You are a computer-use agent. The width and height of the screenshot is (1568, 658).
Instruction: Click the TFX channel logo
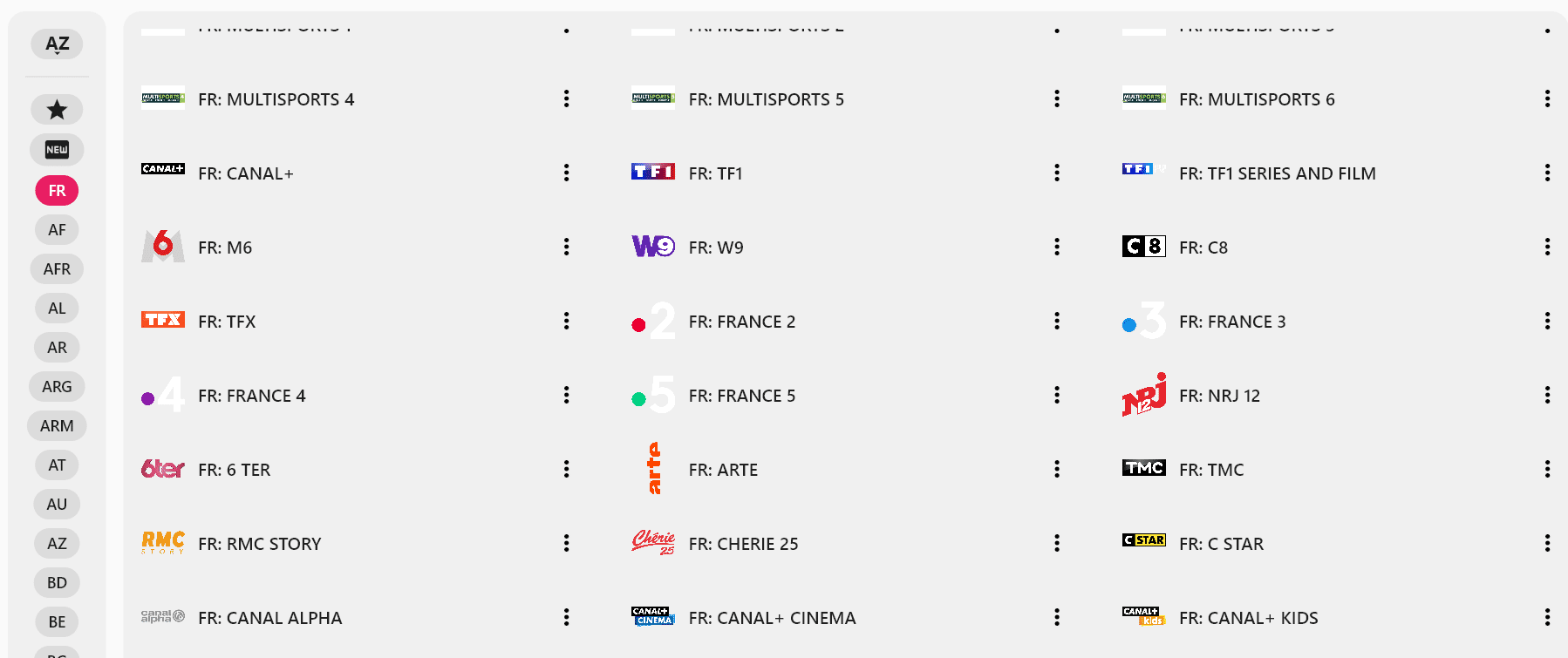click(x=163, y=320)
